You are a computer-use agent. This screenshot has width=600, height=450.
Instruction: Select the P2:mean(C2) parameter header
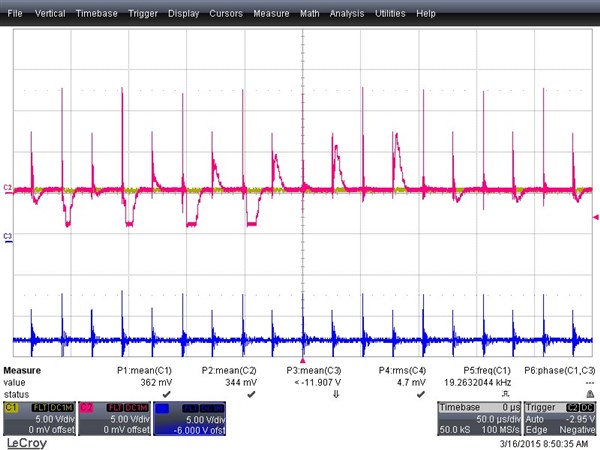pos(229,370)
